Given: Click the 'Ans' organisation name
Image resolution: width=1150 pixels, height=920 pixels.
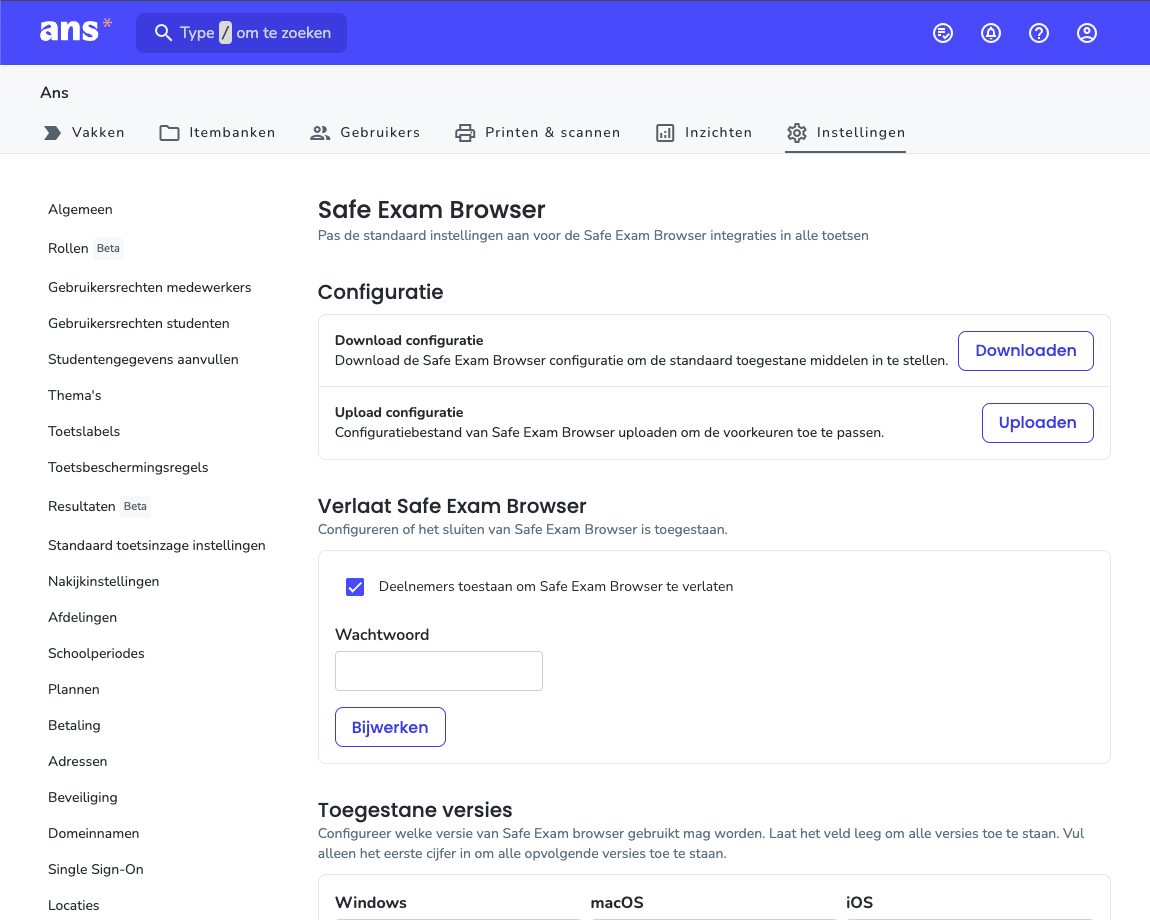Looking at the screenshot, I should 54,92.
